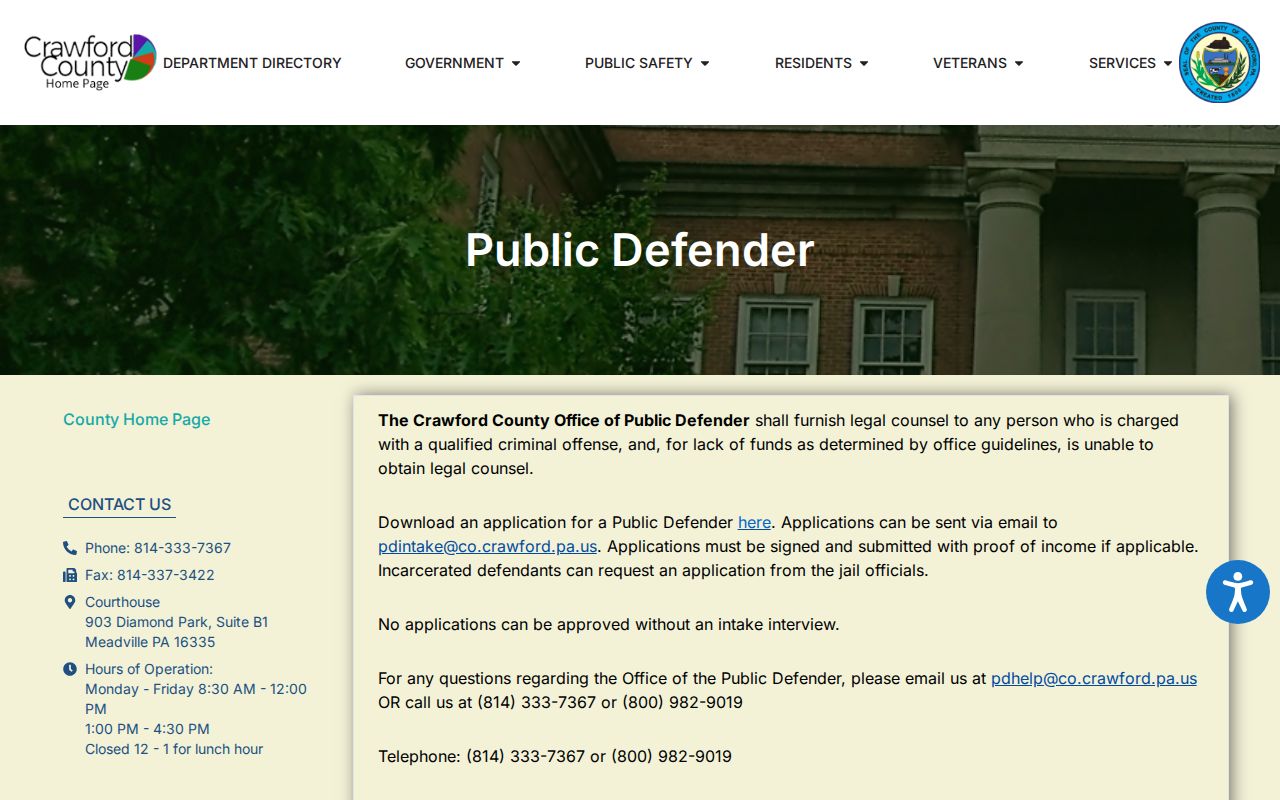Click the 'Telephone: (814) 333-7367' line
This screenshot has width=1280, height=800.
click(x=555, y=756)
